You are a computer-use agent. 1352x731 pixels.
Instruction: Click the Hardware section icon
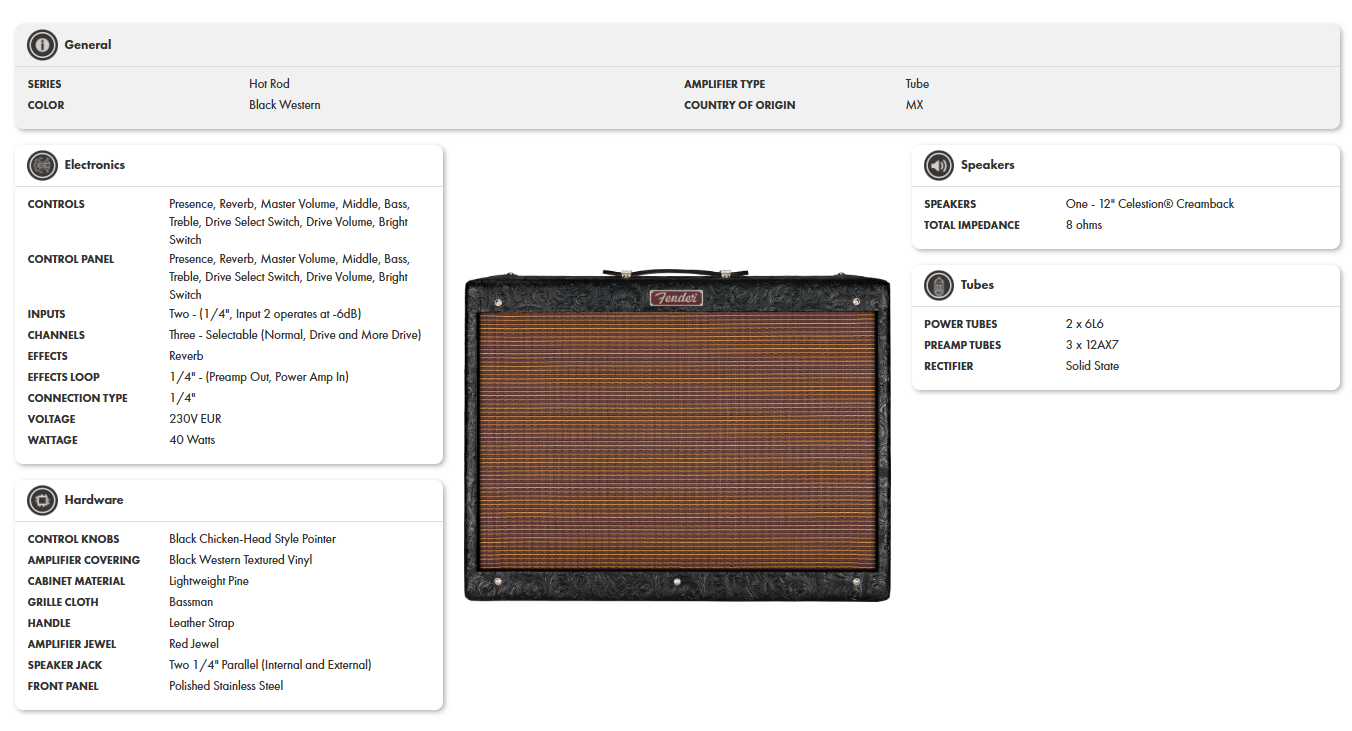pyautogui.click(x=42, y=500)
